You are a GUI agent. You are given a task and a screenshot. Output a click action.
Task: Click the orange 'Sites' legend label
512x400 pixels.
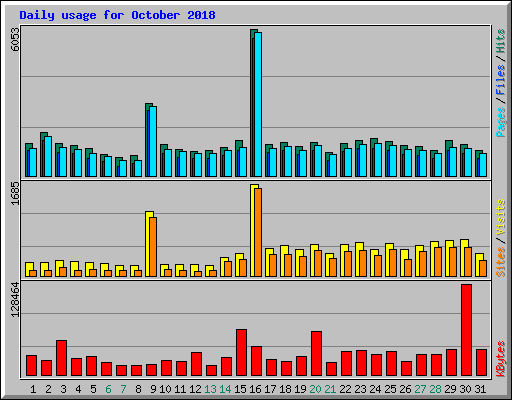click(x=501, y=262)
